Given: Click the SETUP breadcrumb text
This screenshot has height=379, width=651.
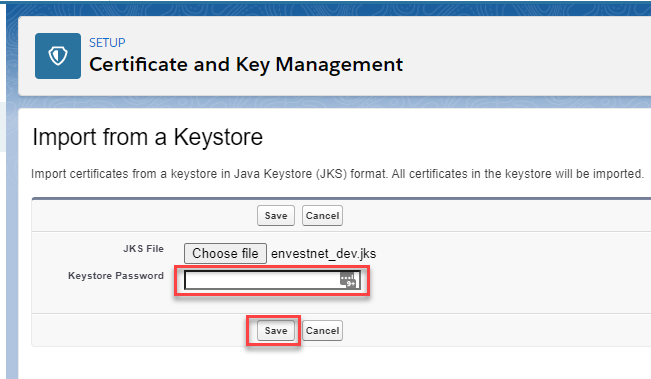Looking at the screenshot, I should (107, 42).
